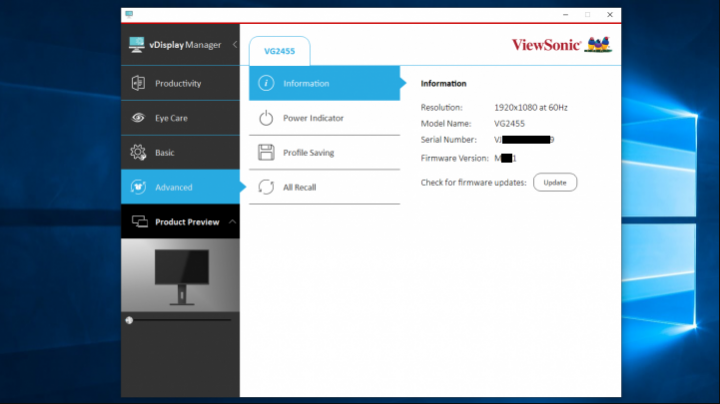Open the Eye Care menu
This screenshot has width=720, height=404.
tap(180, 118)
